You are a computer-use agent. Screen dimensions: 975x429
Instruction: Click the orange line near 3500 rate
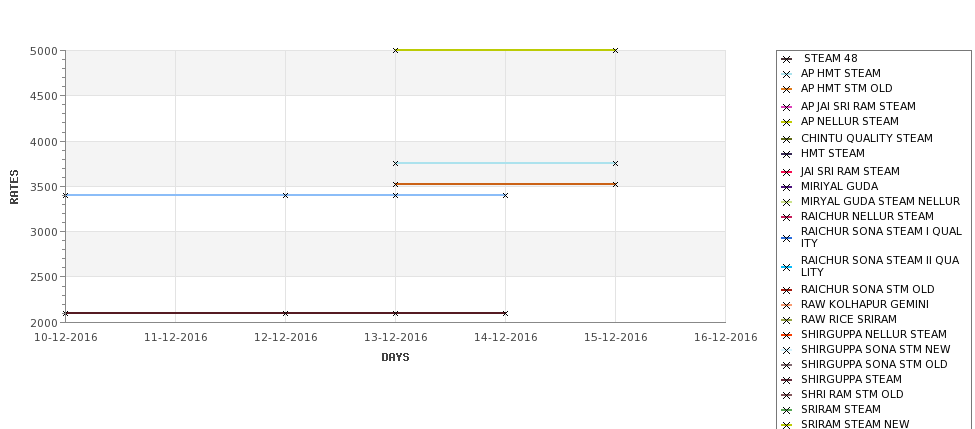(x=506, y=184)
